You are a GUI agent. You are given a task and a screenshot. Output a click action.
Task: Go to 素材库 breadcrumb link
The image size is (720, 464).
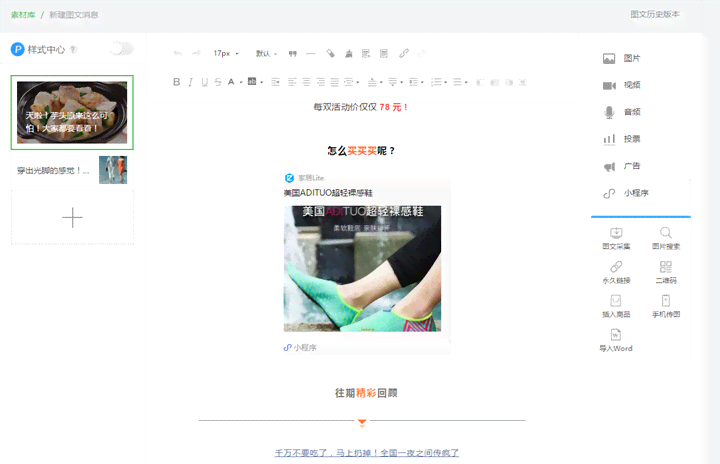23,15
